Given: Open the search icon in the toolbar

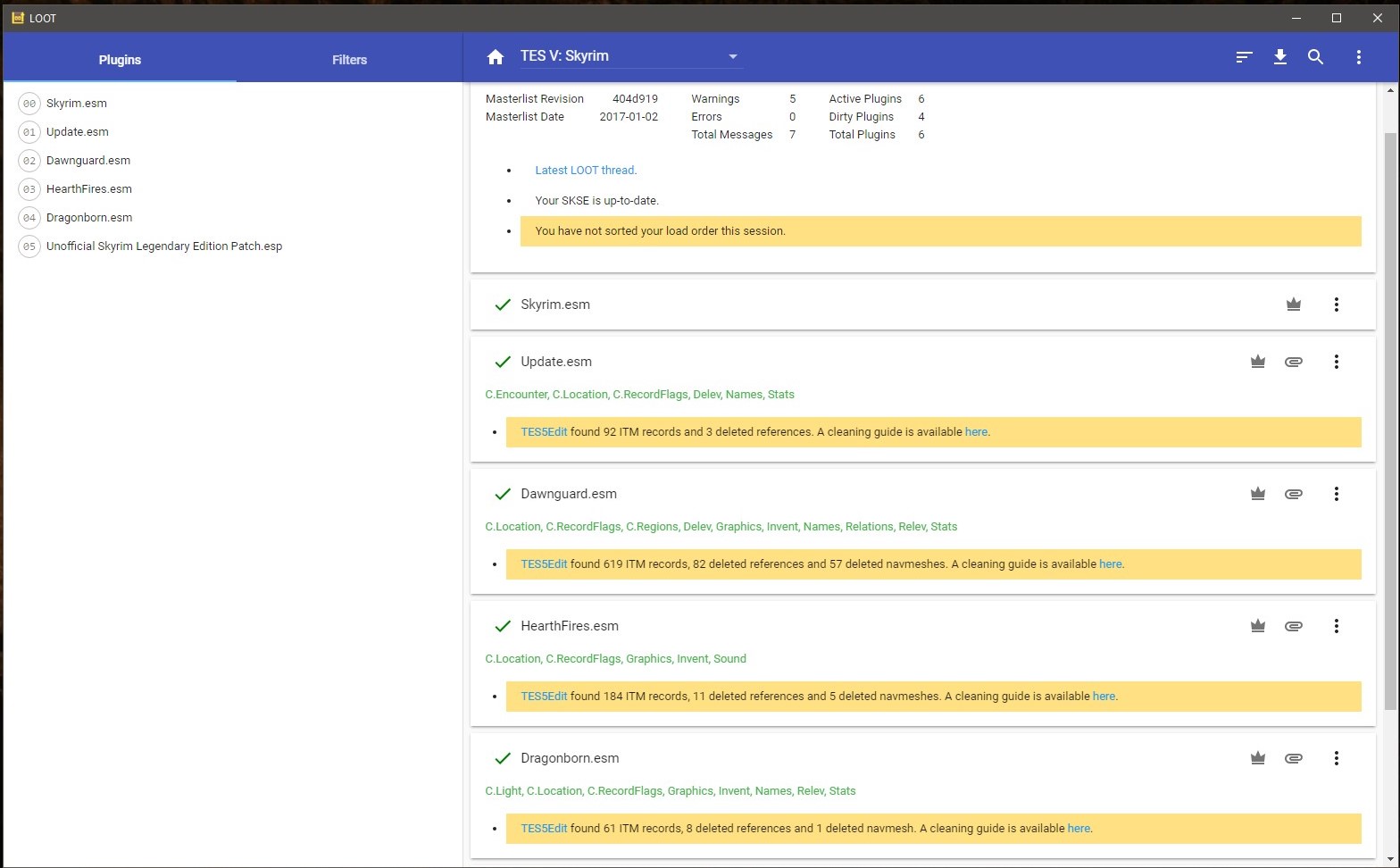Looking at the screenshot, I should (x=1315, y=57).
